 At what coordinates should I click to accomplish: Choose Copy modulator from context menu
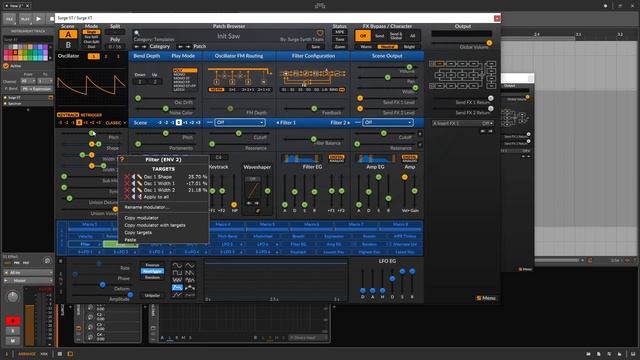[x=141, y=218]
